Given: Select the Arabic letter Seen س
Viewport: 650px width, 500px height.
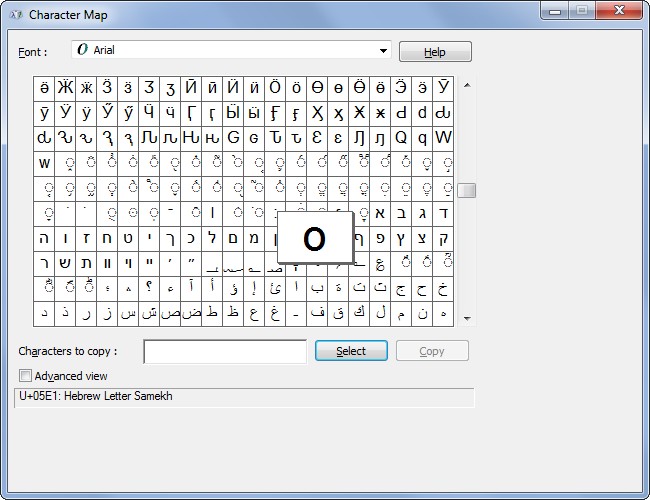Looking at the screenshot, I should click(x=128, y=313).
